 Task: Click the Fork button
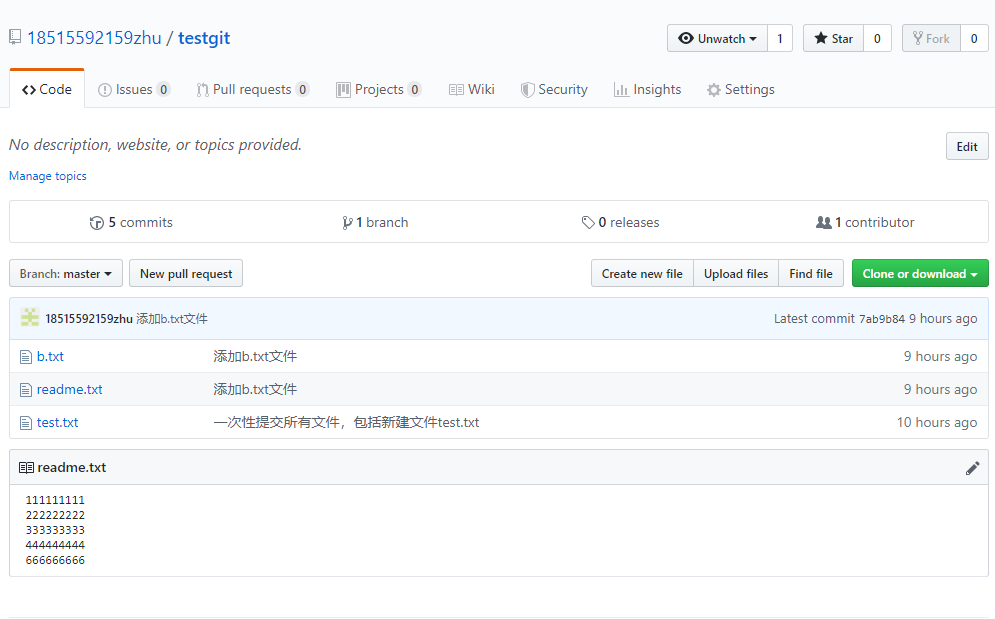click(932, 38)
